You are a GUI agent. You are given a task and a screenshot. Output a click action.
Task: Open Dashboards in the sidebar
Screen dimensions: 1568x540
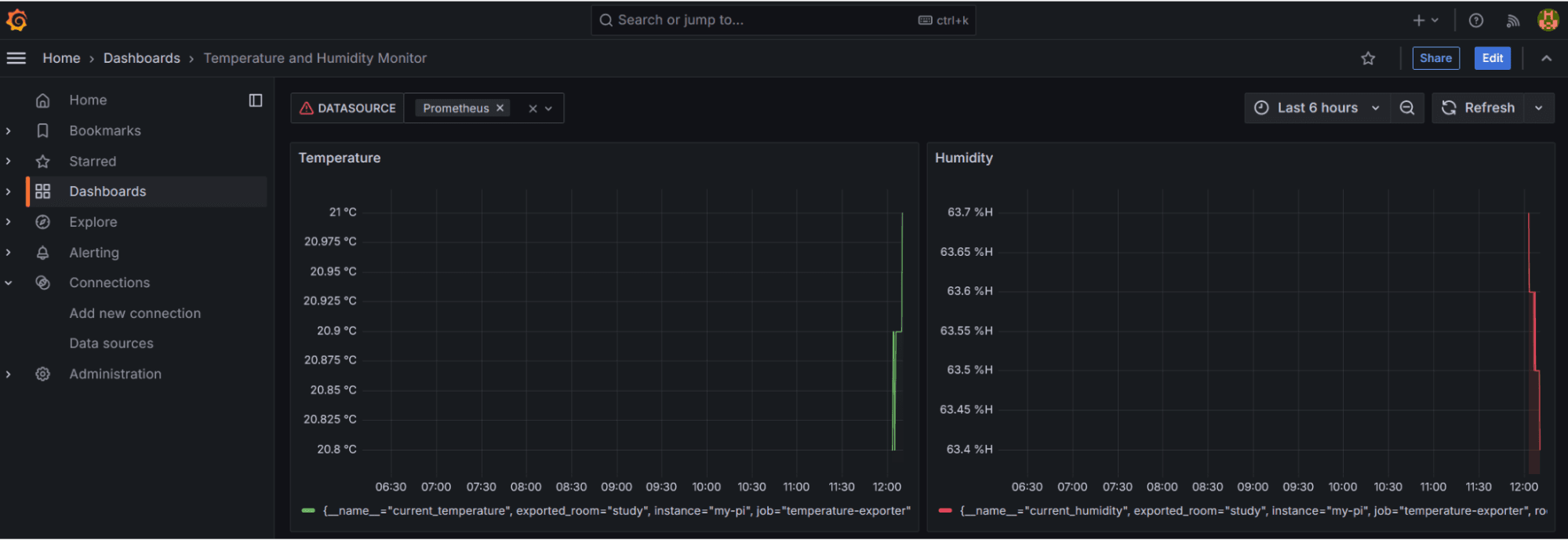pyautogui.click(x=107, y=192)
